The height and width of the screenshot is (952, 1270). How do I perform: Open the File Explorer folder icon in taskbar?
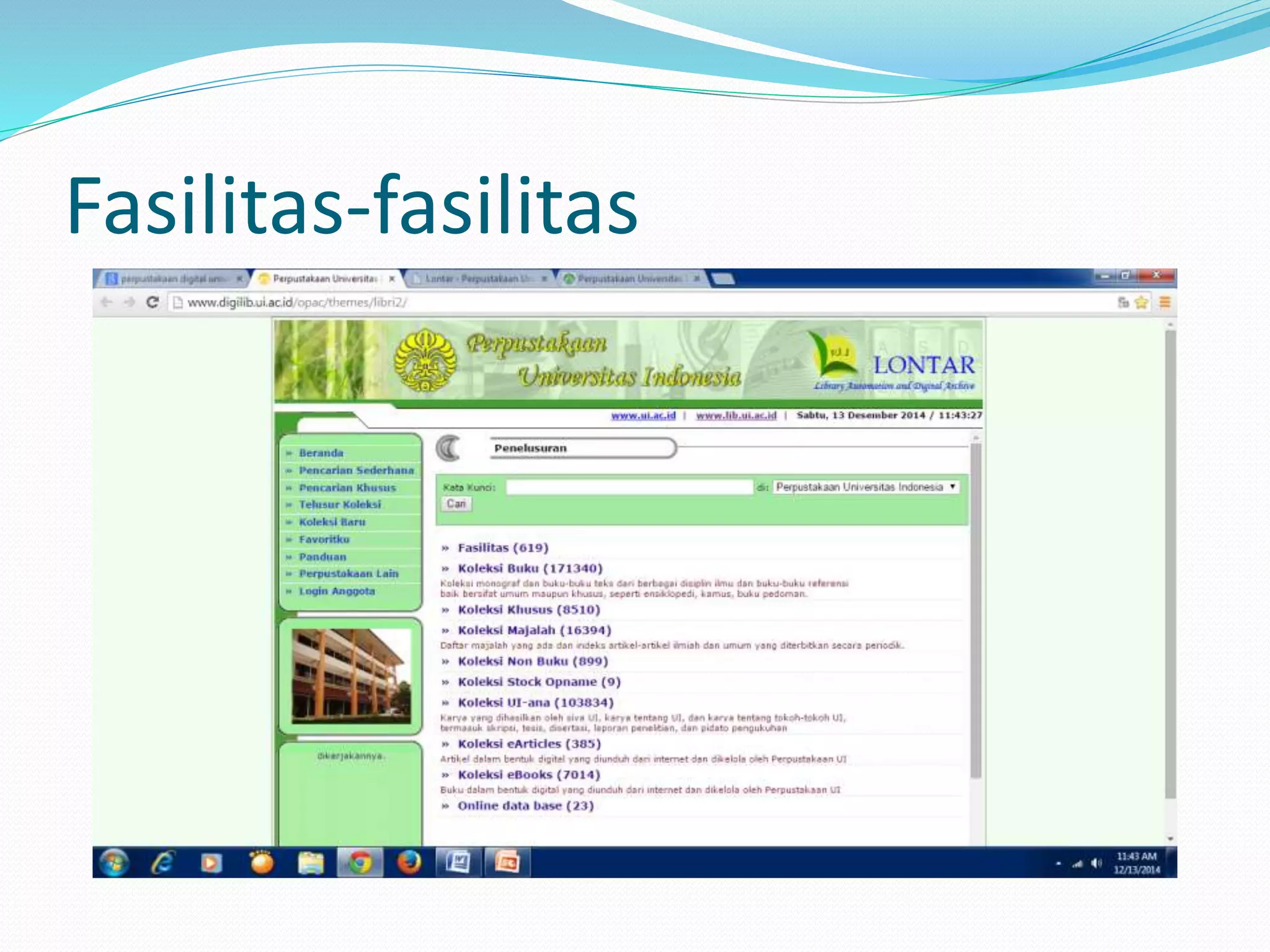pos(311,863)
